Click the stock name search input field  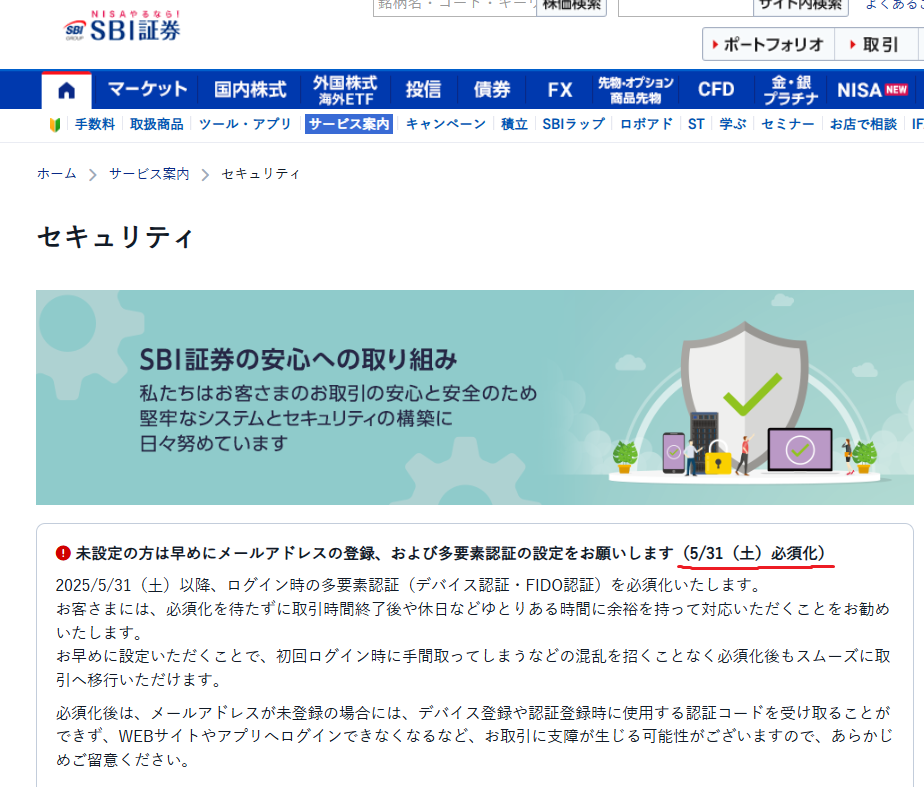click(x=453, y=5)
